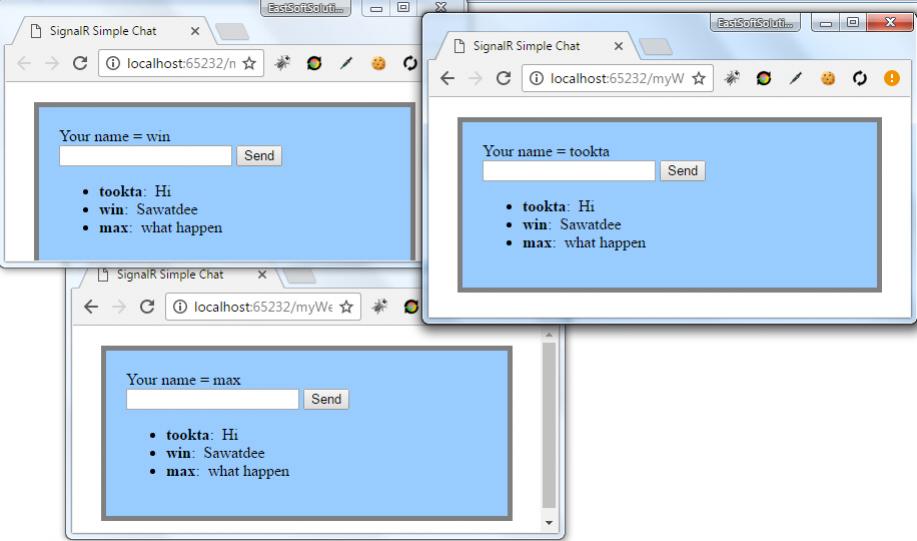This screenshot has width=917, height=541.
Task: Click "tookta: Hi" message in tookta window
Action: point(559,206)
